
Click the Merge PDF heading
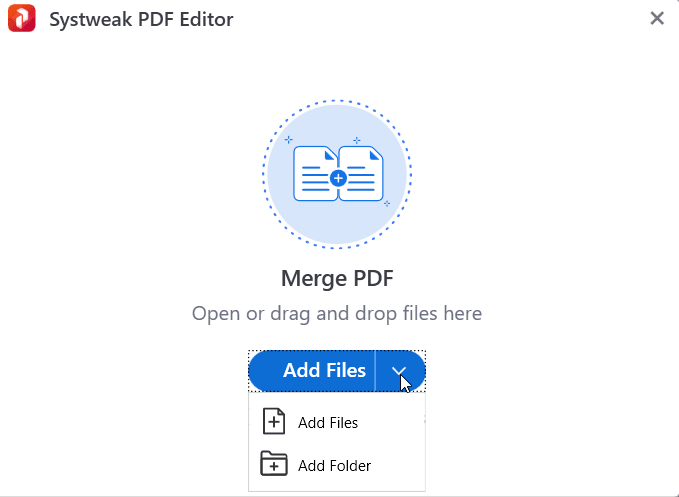point(337,278)
